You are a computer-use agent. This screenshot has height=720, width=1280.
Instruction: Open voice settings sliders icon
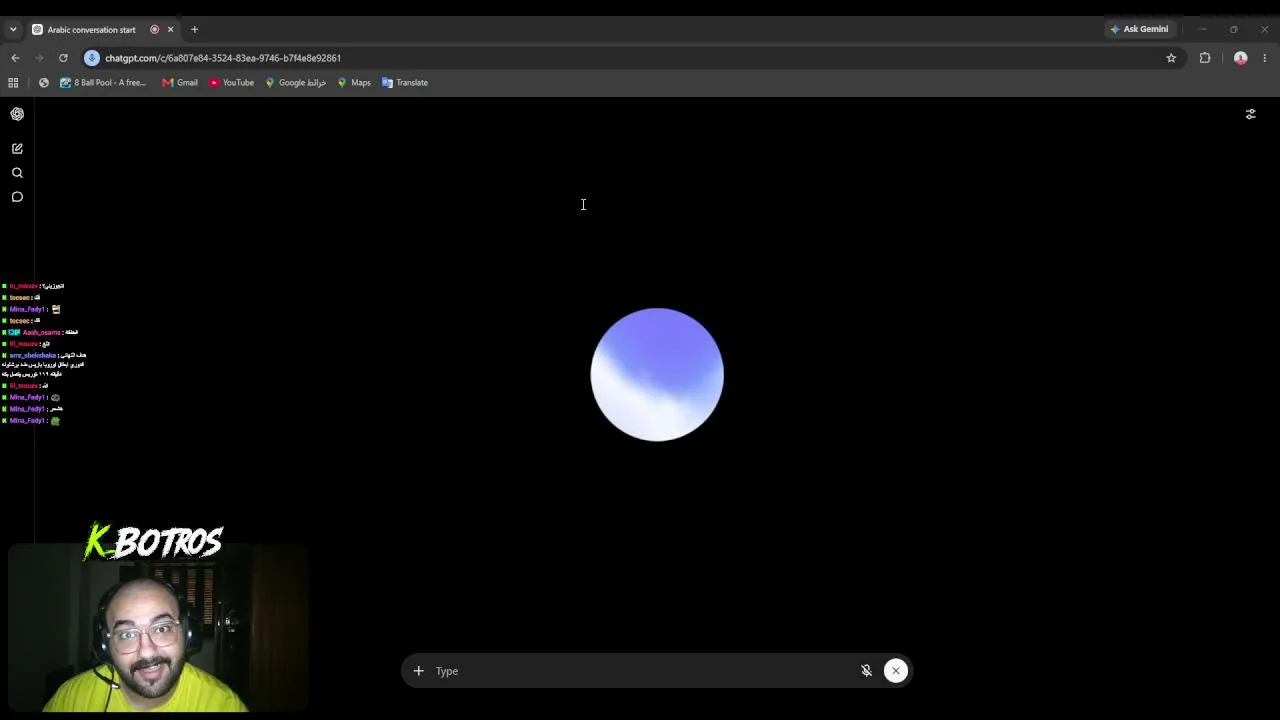(x=1250, y=115)
